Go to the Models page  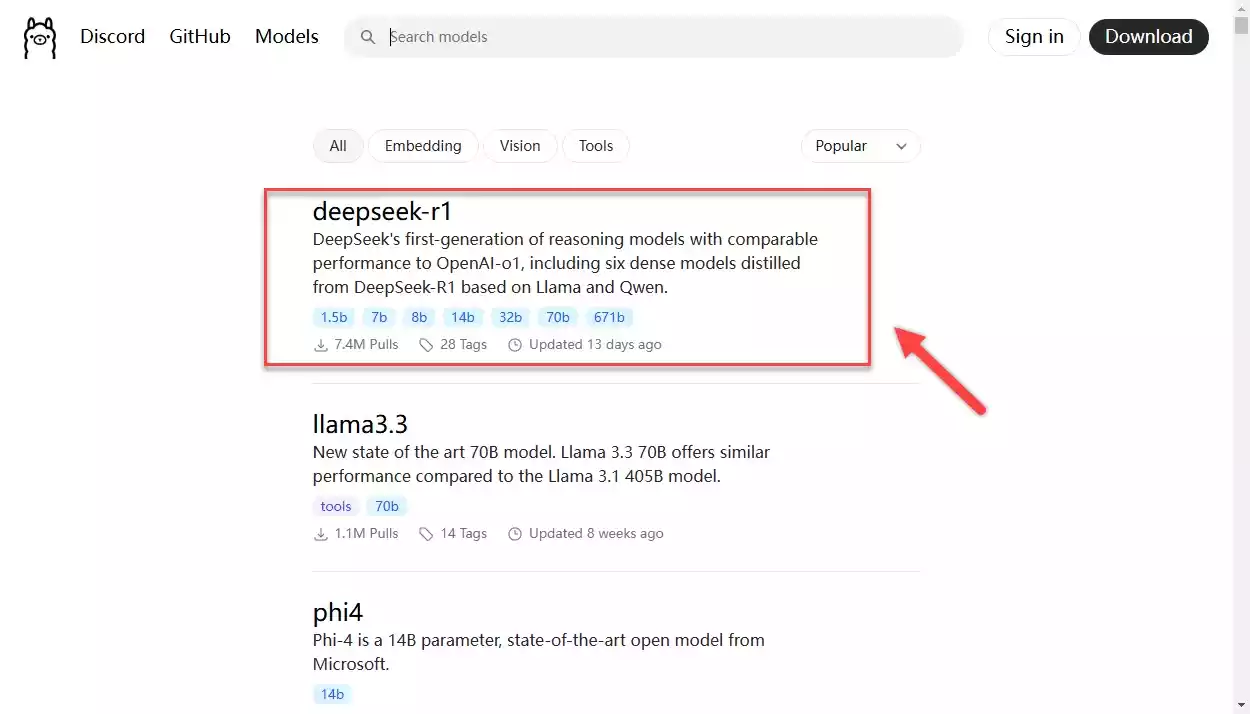[287, 37]
